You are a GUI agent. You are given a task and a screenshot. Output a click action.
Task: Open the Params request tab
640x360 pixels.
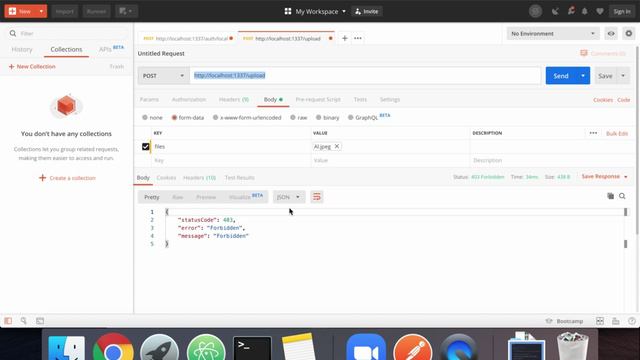tap(149, 100)
